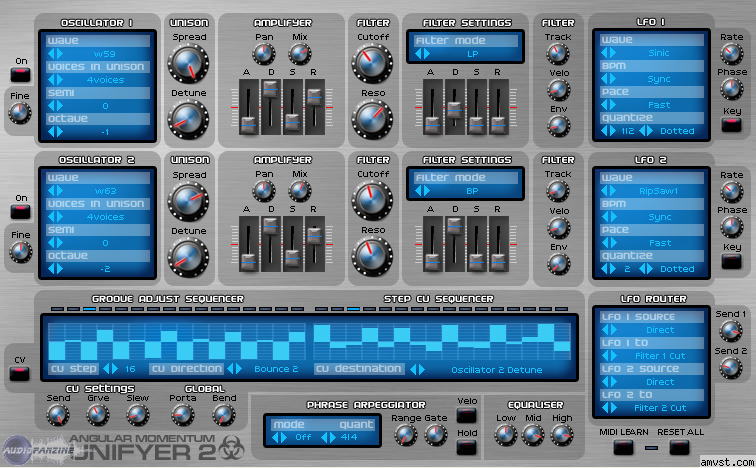Click left arrow of LFO 2 wave selector

coord(606,190)
